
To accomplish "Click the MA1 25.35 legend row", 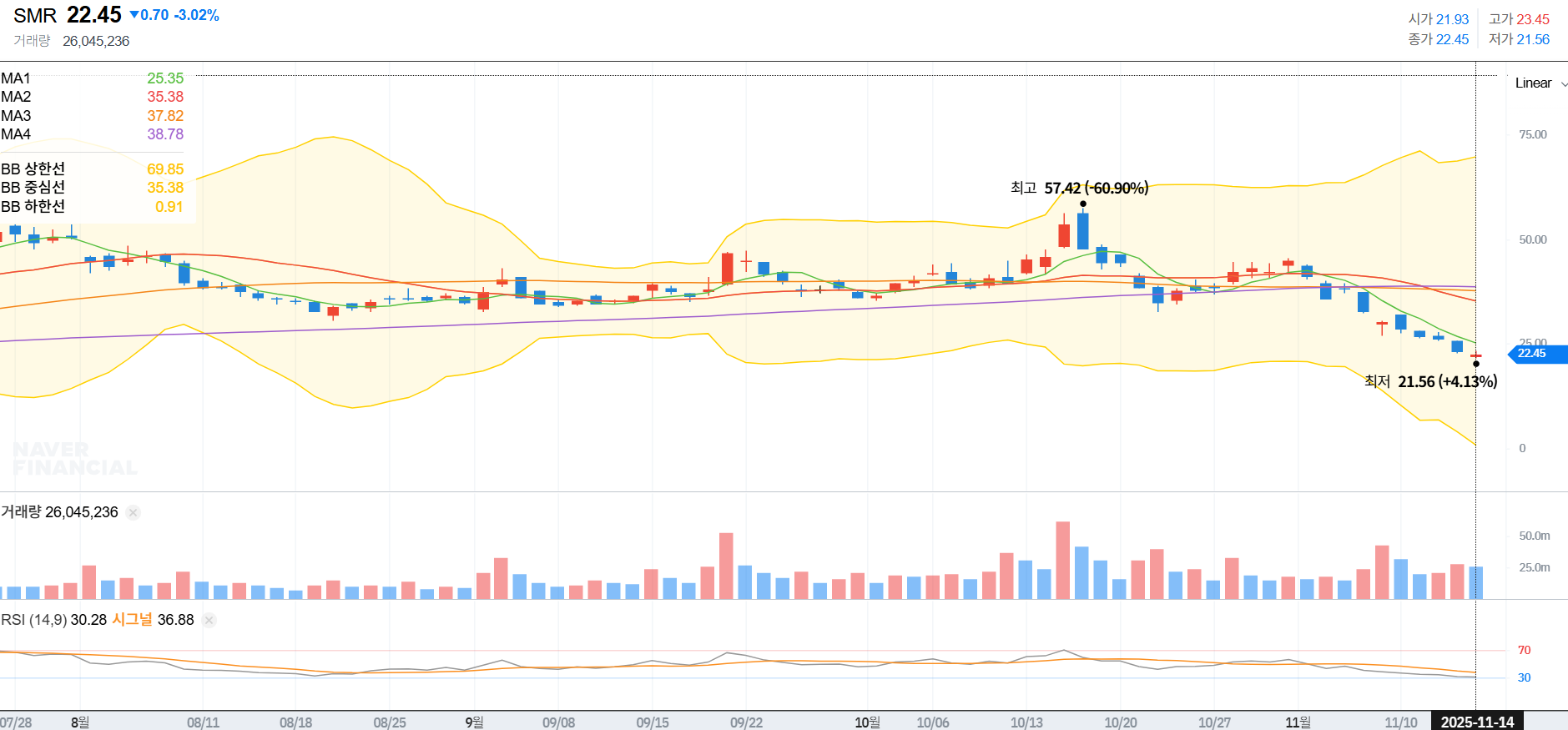I will (x=92, y=78).
